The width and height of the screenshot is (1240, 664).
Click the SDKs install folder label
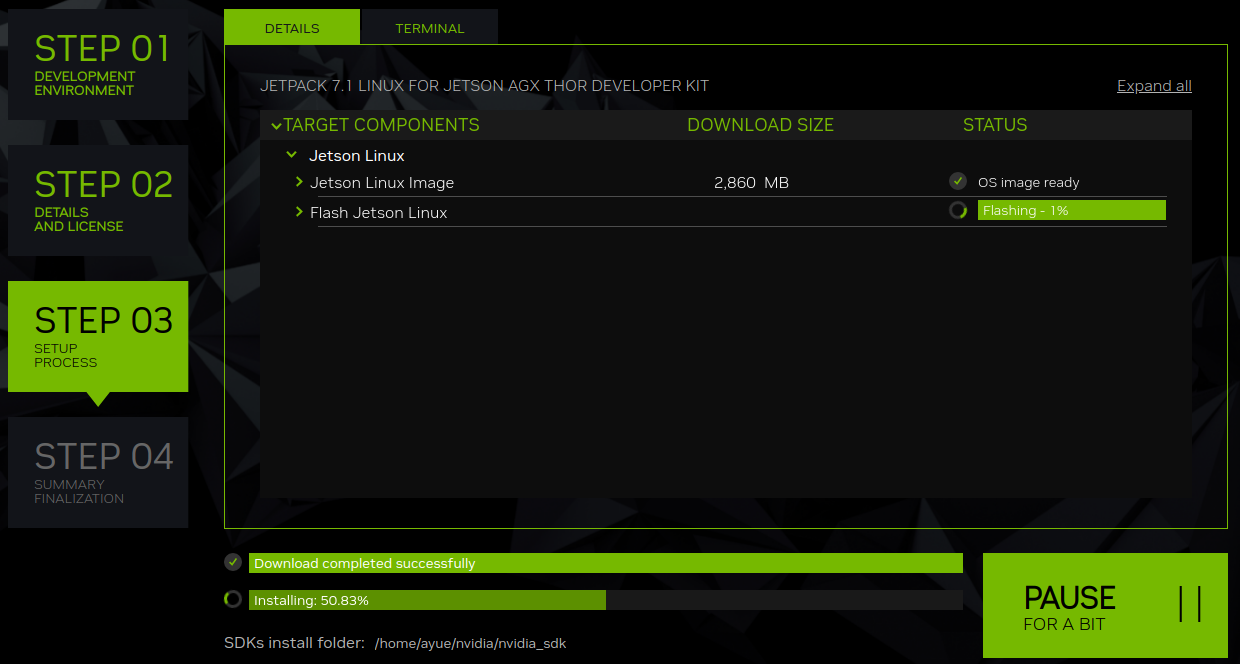(294, 642)
